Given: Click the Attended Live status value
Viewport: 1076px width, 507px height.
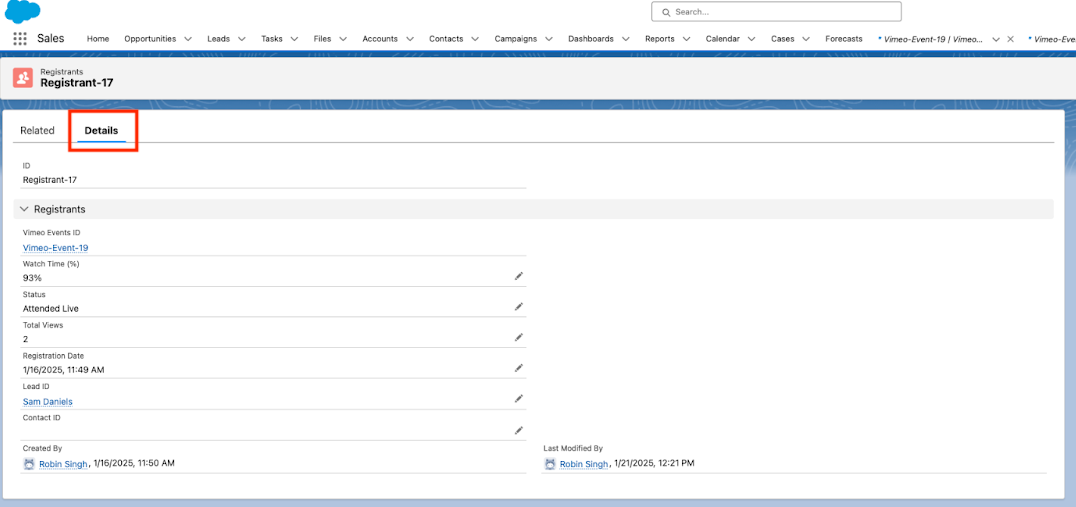Looking at the screenshot, I should (51, 309).
